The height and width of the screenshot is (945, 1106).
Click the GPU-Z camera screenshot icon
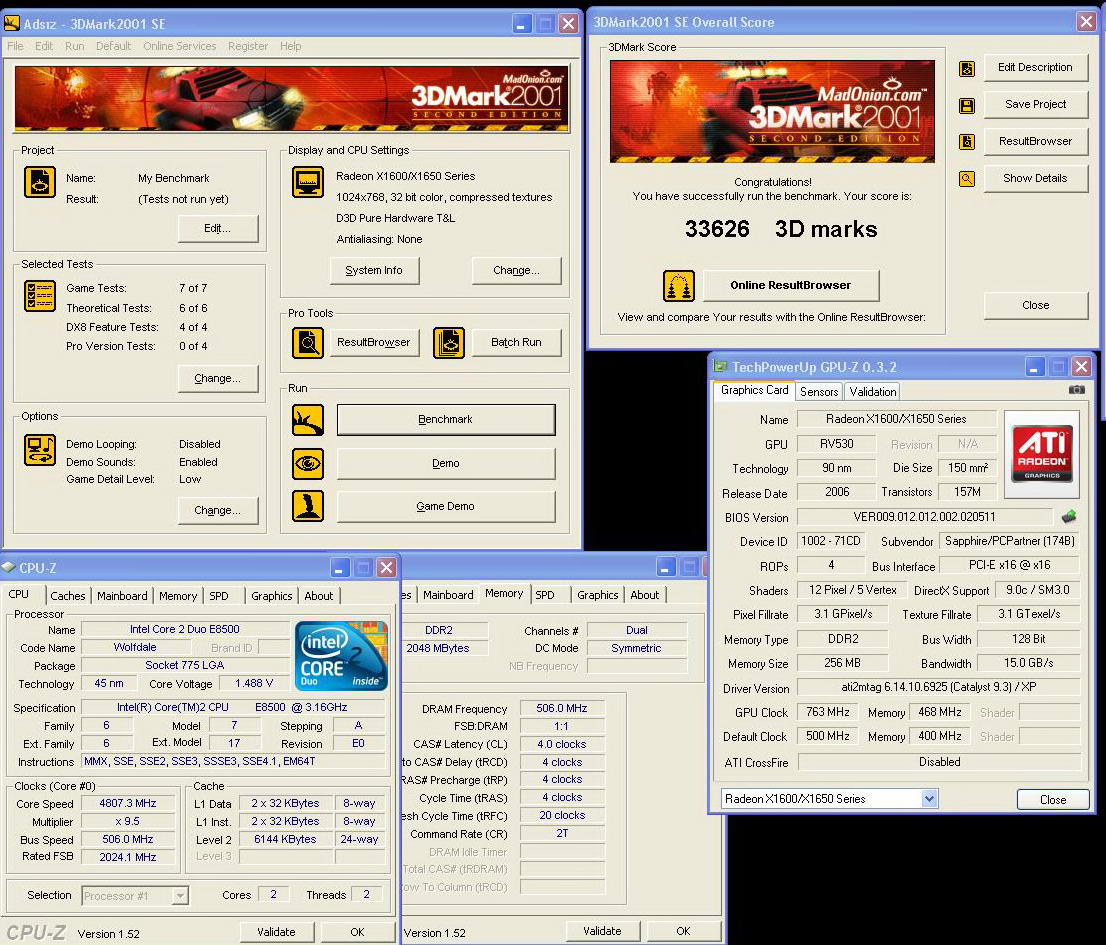(x=1076, y=389)
